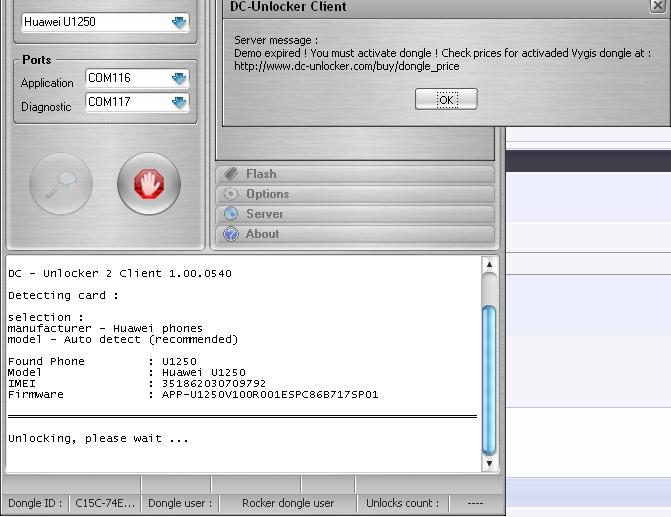Open the Options panel section
Screen dimensions: 671x517
point(355,194)
